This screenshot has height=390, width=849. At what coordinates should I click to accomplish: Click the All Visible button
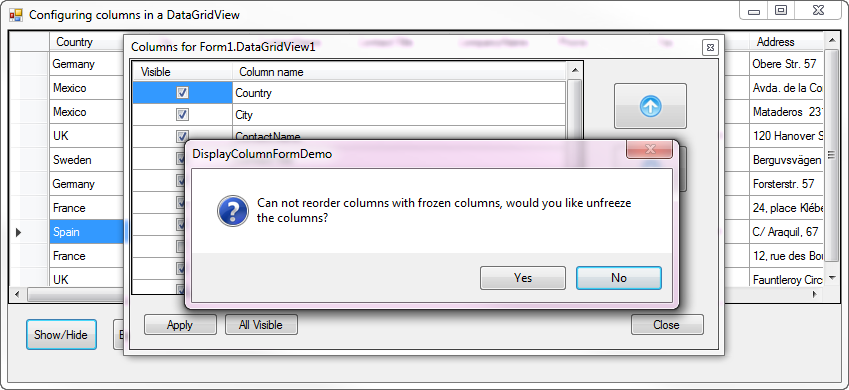(x=261, y=324)
